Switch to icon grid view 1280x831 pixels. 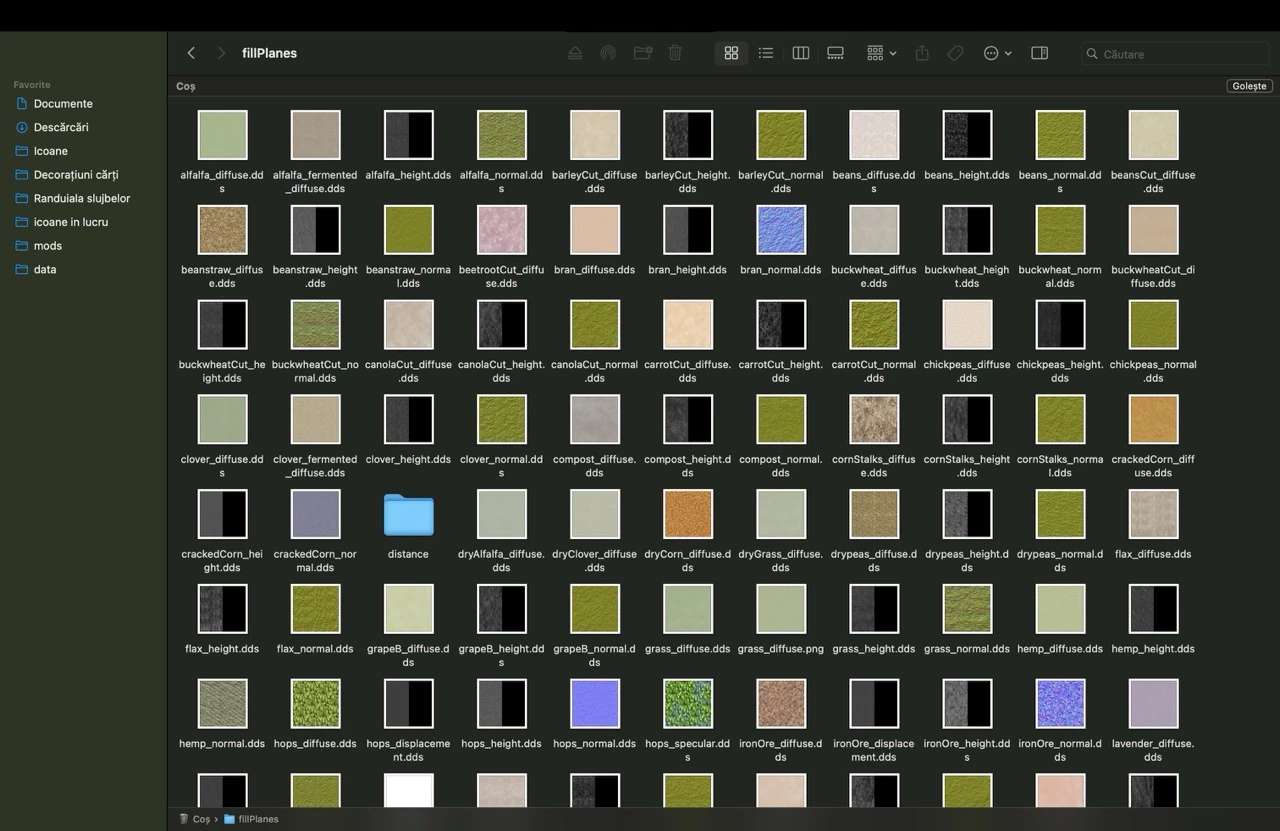pos(731,53)
